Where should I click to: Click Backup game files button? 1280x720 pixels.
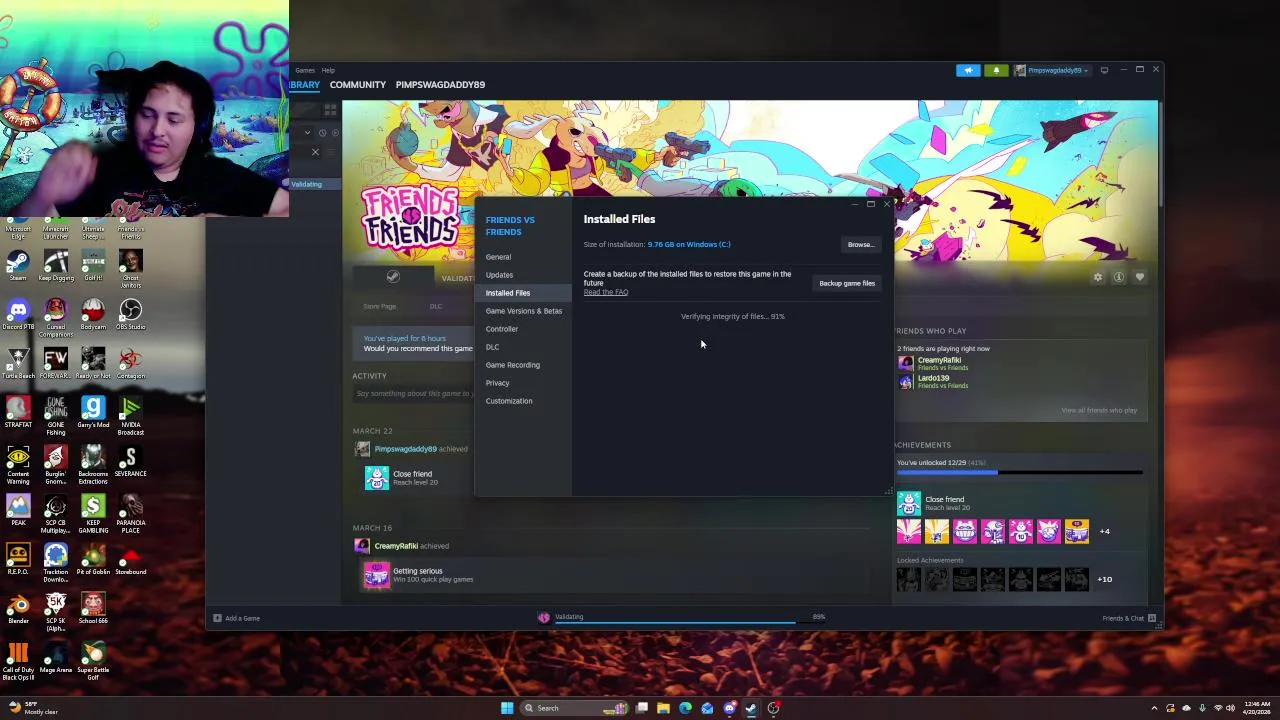click(x=847, y=284)
